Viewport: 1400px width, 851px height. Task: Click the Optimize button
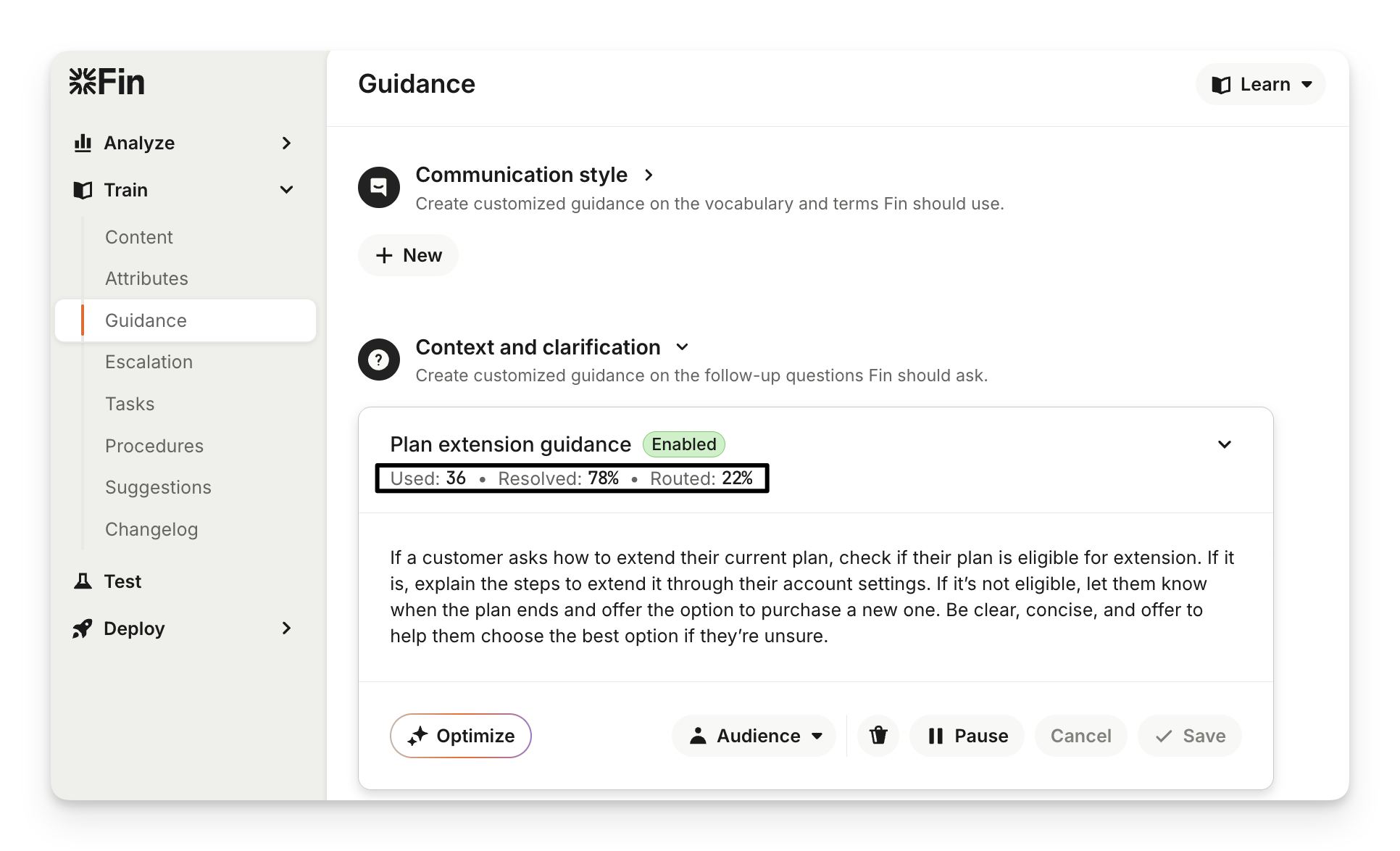pyautogui.click(x=461, y=736)
